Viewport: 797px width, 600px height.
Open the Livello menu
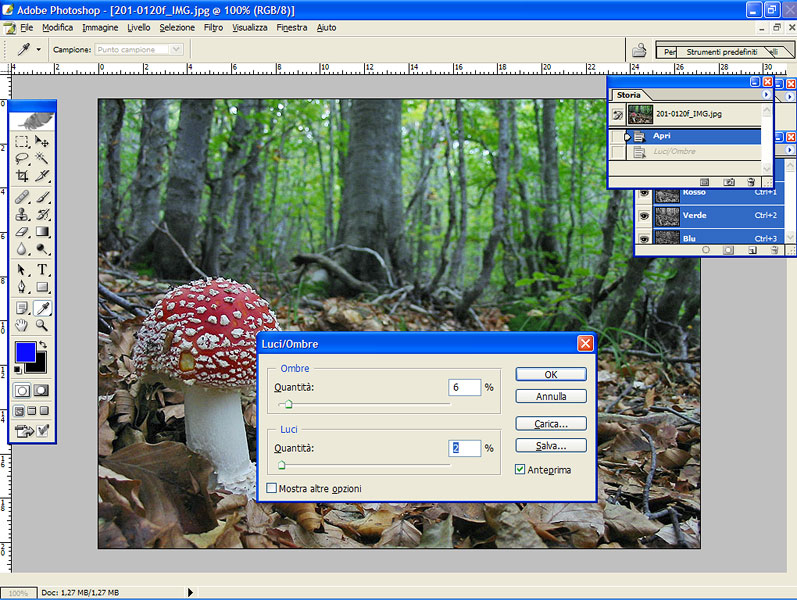click(139, 27)
